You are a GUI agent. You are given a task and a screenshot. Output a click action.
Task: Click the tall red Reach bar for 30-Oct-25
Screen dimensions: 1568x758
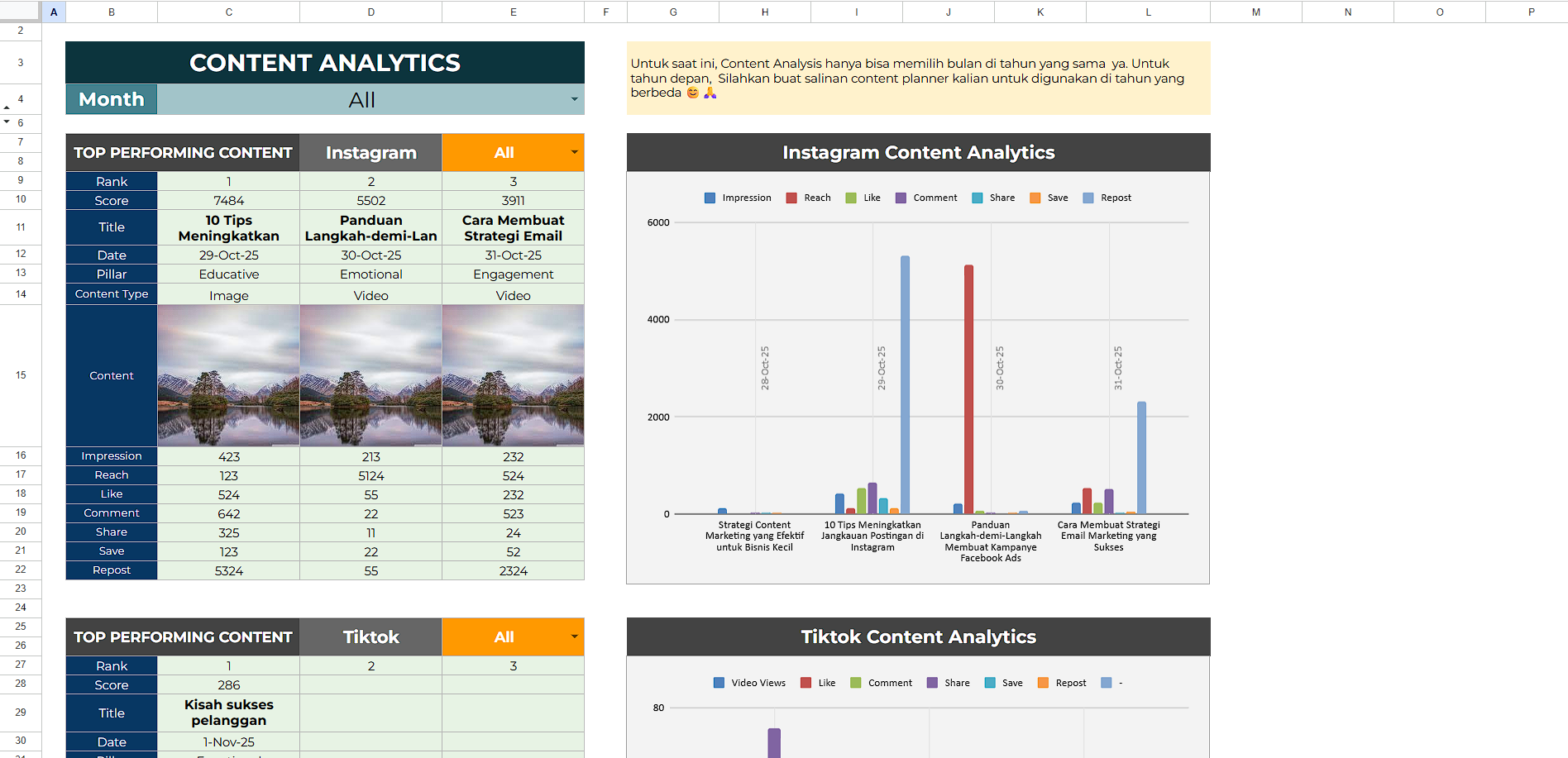coord(968,389)
